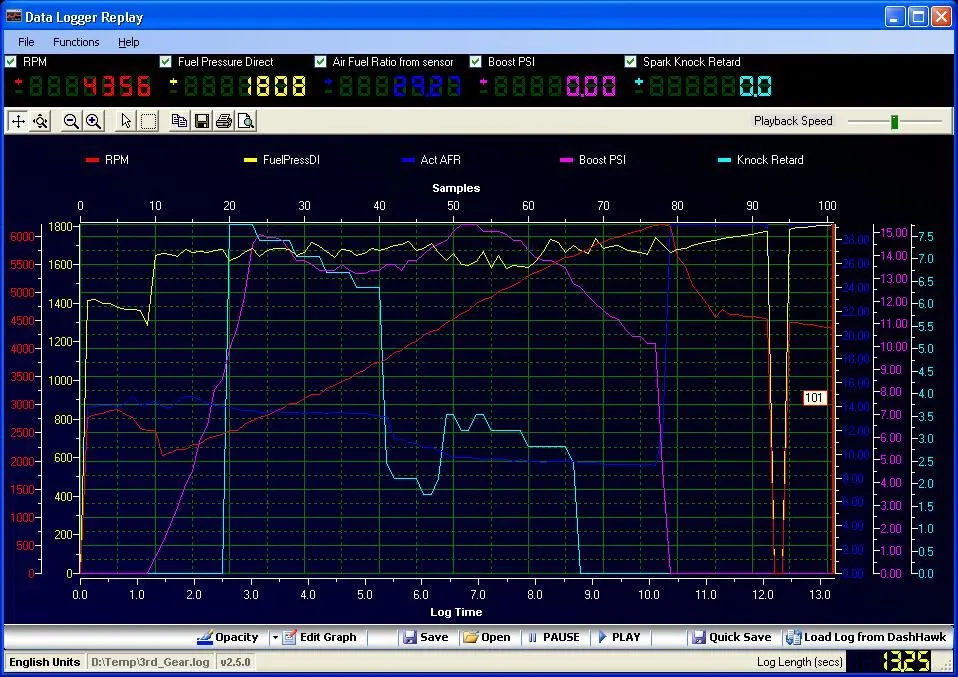958x677 pixels.
Task: Click the zoom-with-pan magnifier tool
Action: [40, 121]
